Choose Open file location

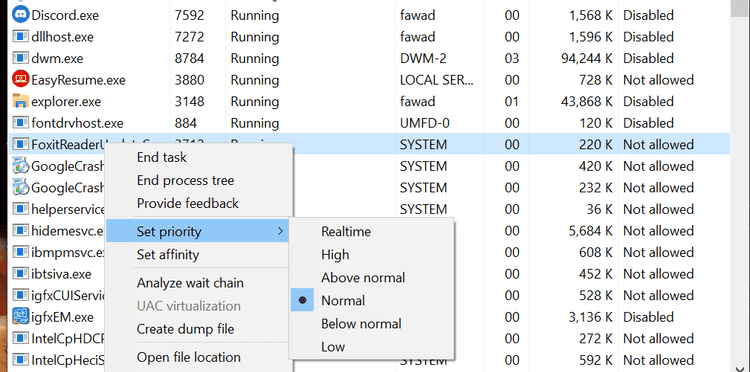188,357
